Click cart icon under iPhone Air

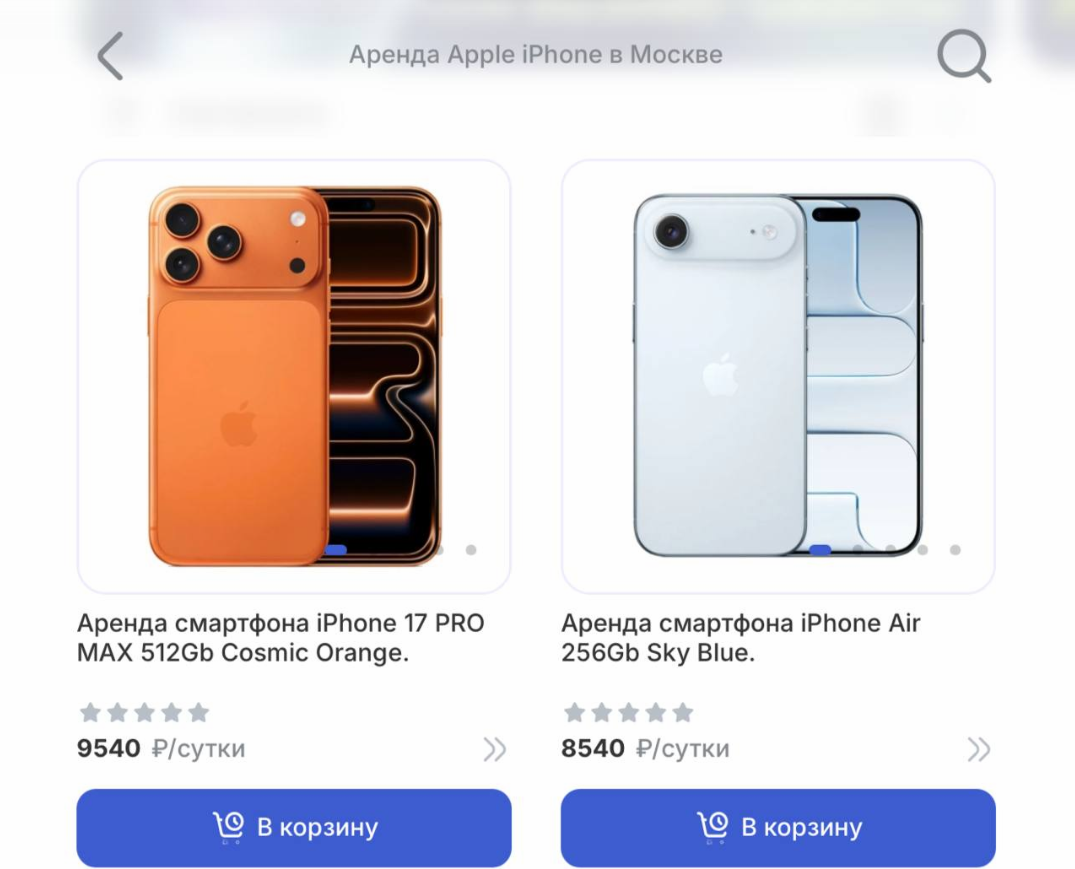[713, 827]
